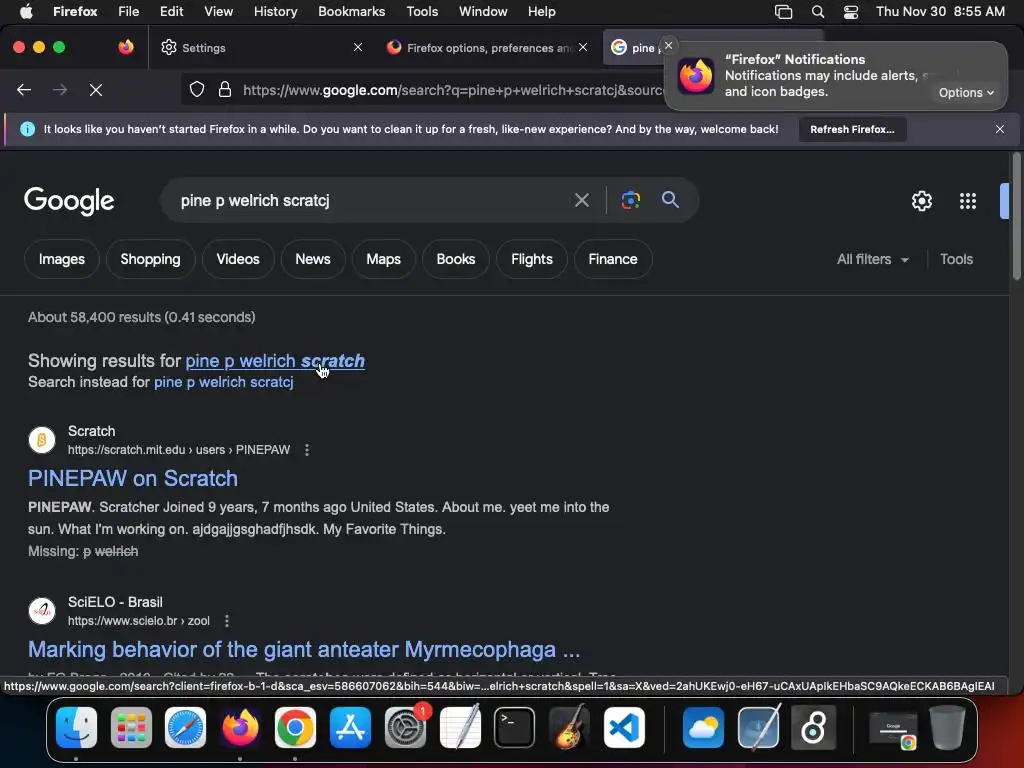Focus the URL address bar
Screen dimensions: 1024x768
451,90
